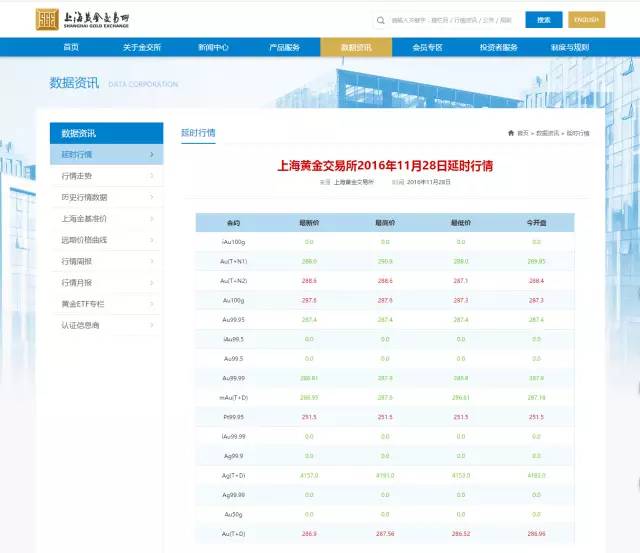Click 最高价 column header
640x553 pixels.
click(x=385, y=223)
